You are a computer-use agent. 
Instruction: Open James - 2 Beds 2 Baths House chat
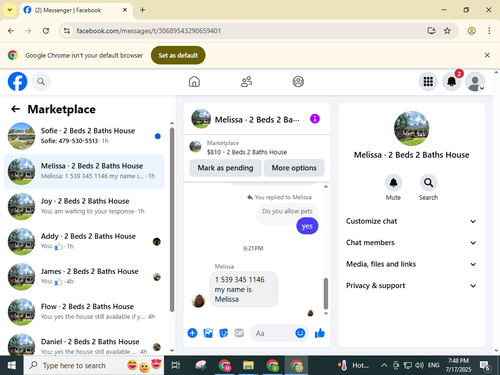coord(84,276)
